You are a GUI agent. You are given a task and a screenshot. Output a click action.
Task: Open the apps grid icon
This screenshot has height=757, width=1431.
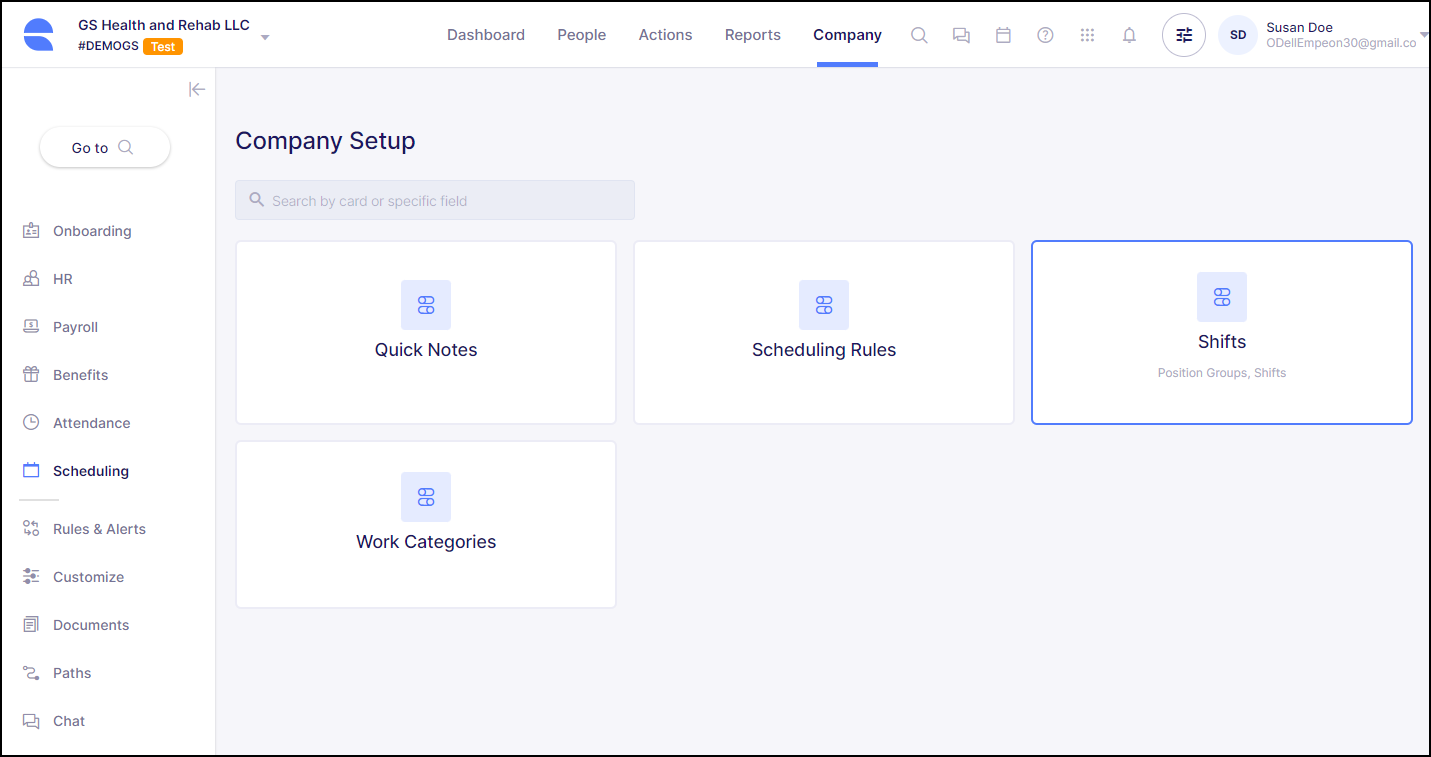pyautogui.click(x=1087, y=35)
